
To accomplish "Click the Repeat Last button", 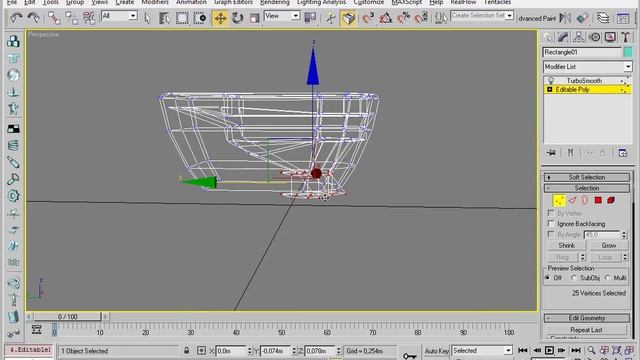I will tap(587, 329).
